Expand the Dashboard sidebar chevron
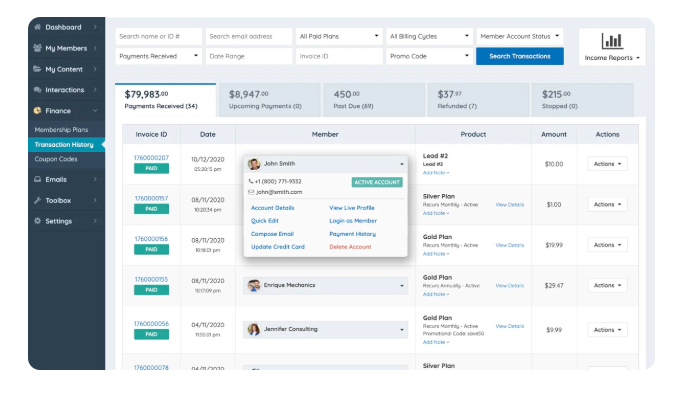Screen dimensions: 674x396 95,27
